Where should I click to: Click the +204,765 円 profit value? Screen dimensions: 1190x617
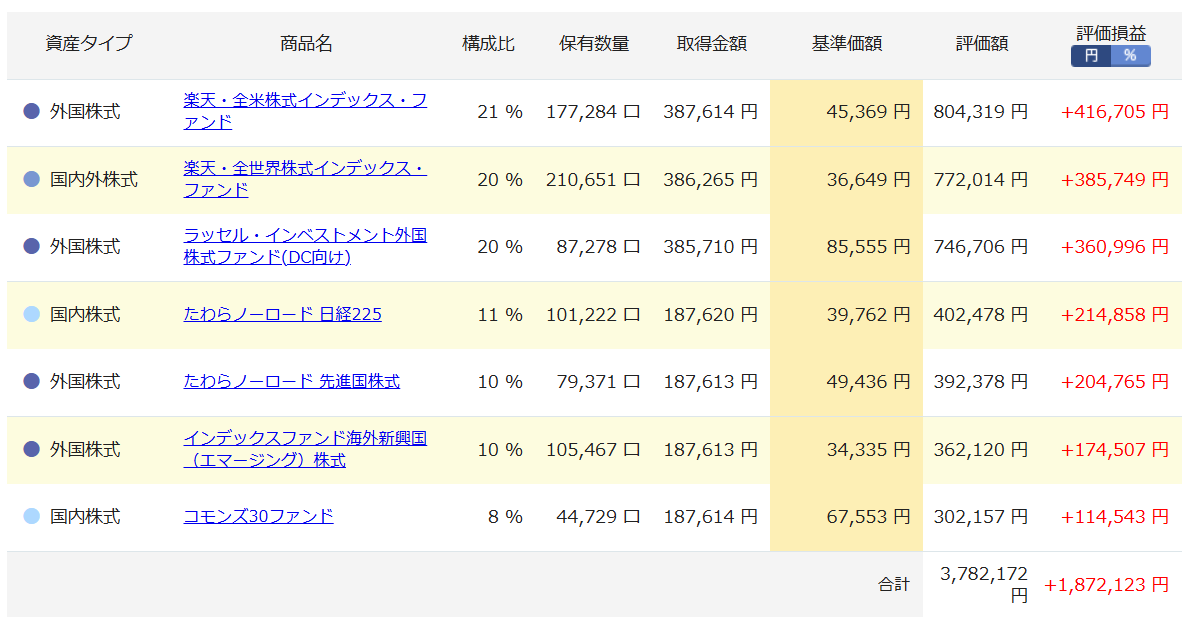click(x=1114, y=381)
